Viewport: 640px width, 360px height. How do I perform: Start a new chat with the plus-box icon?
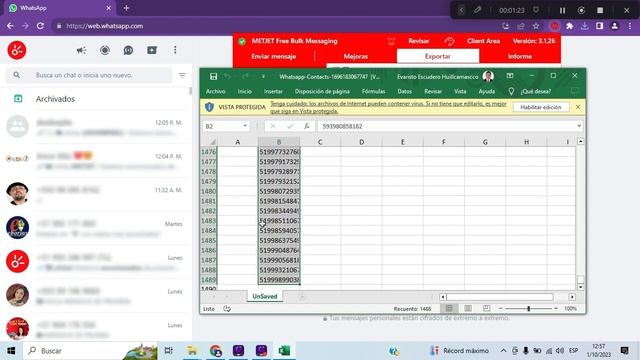pyautogui.click(x=152, y=50)
